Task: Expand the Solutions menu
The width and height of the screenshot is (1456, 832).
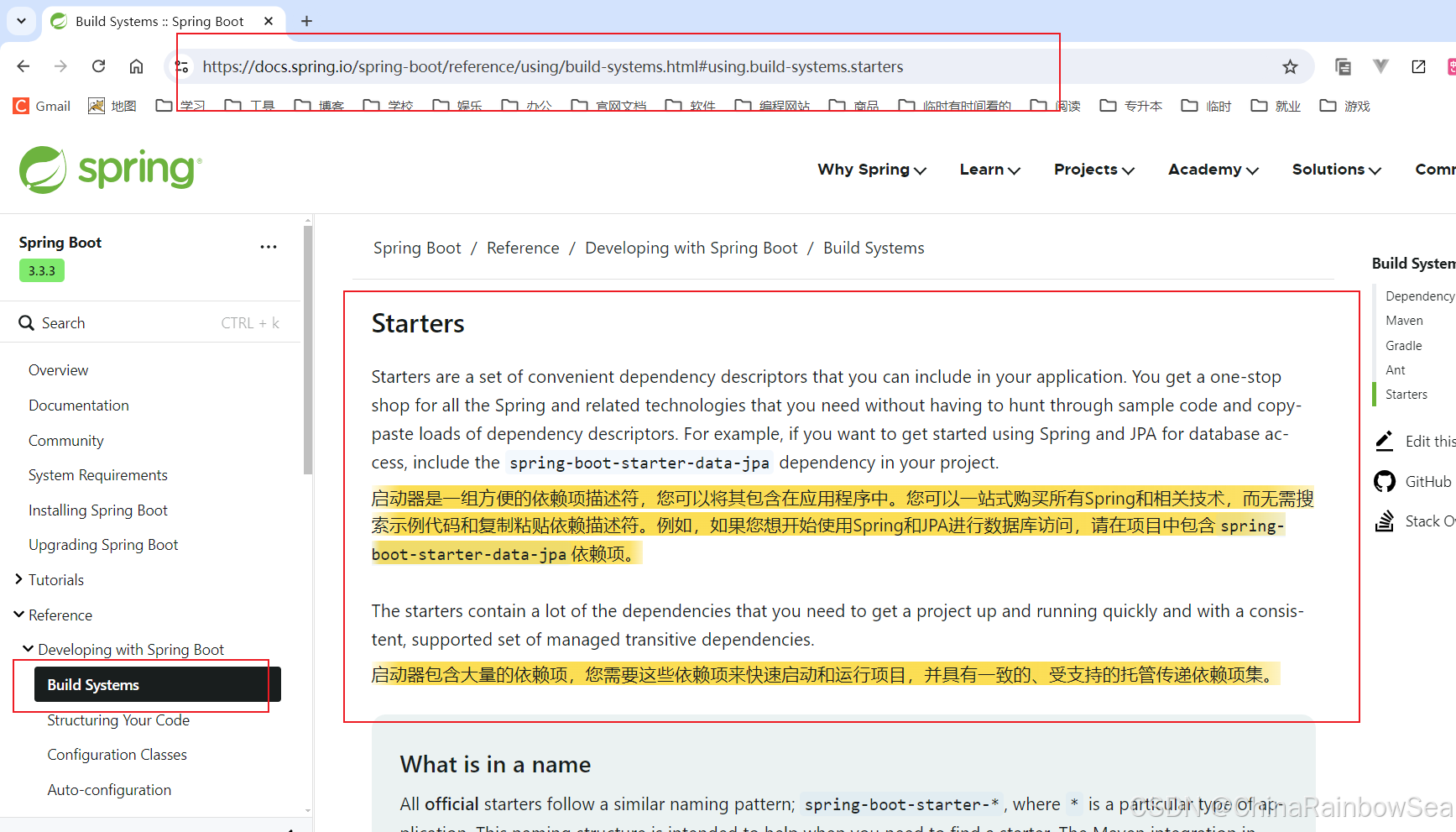Action: pyautogui.click(x=1337, y=170)
